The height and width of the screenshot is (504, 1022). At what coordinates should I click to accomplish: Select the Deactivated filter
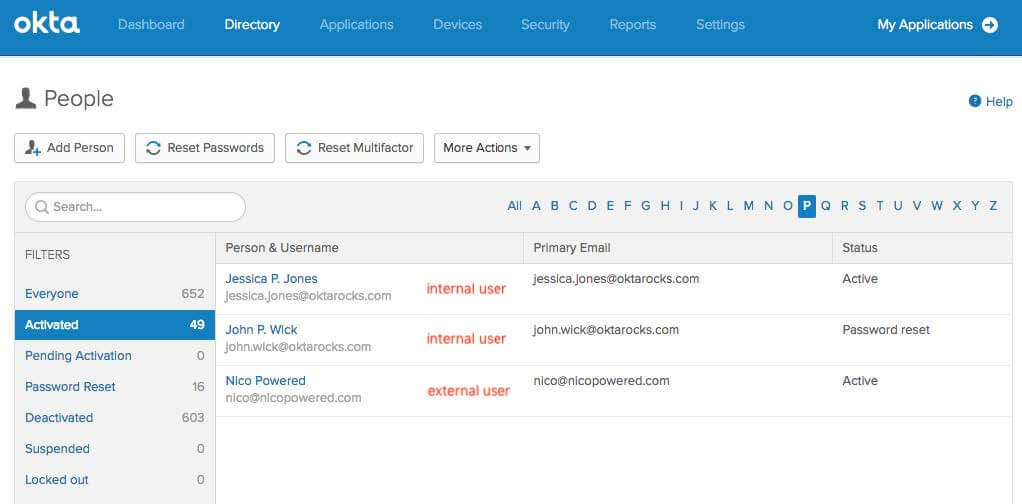[x=59, y=418]
